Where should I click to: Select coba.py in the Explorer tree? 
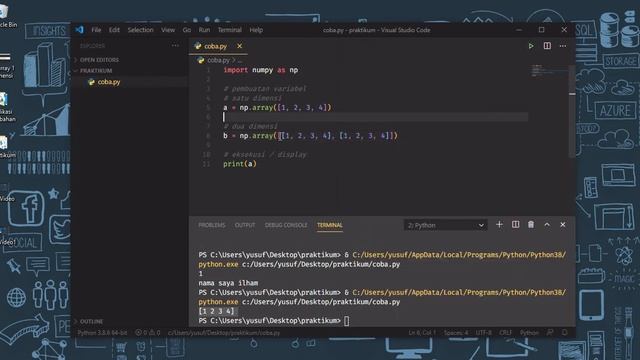109,82
